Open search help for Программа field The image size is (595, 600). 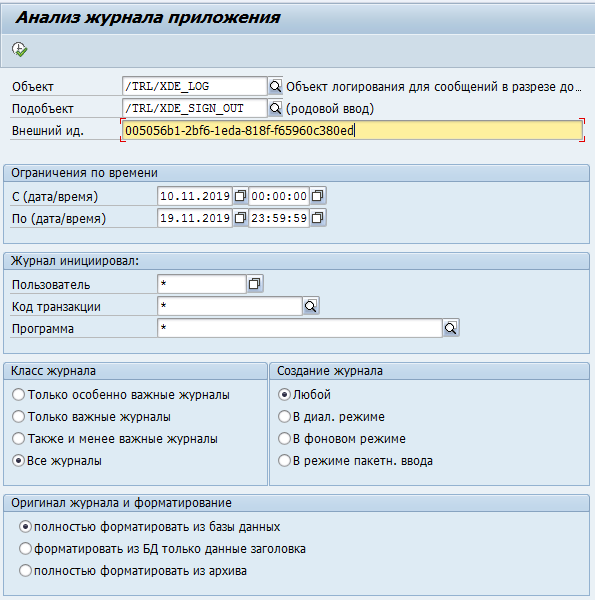click(451, 328)
